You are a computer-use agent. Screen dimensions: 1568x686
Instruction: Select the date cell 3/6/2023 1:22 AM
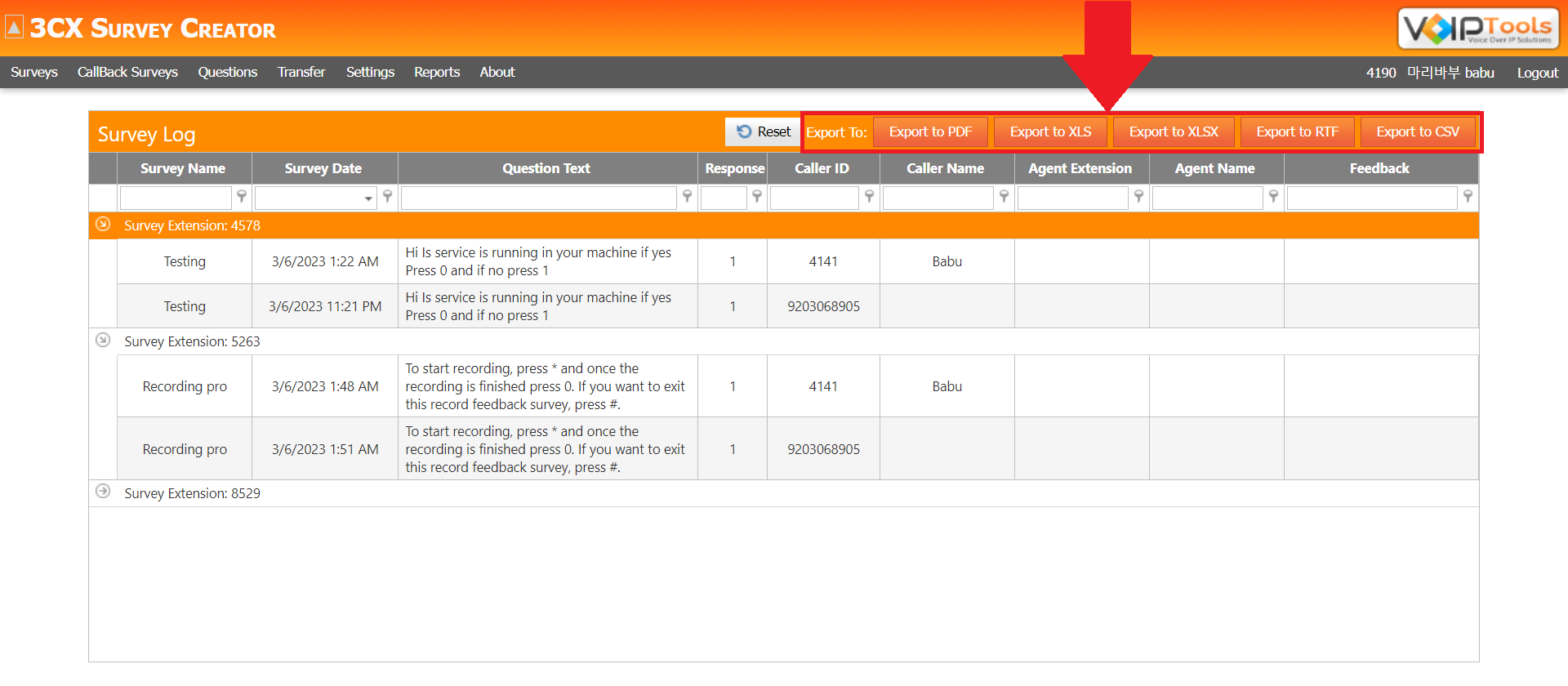[325, 261]
